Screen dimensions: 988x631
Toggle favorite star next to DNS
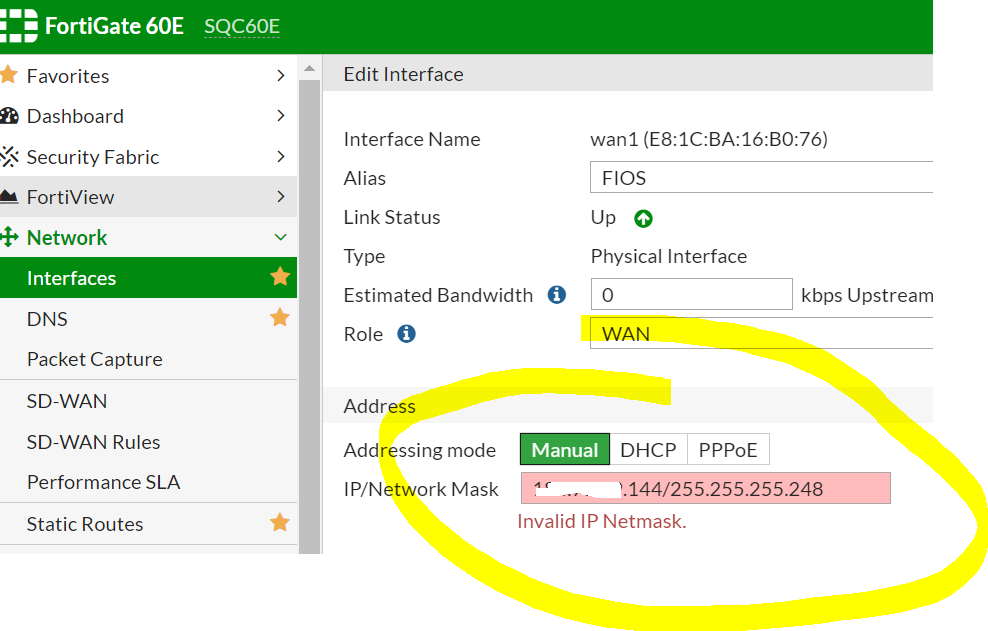coord(280,318)
